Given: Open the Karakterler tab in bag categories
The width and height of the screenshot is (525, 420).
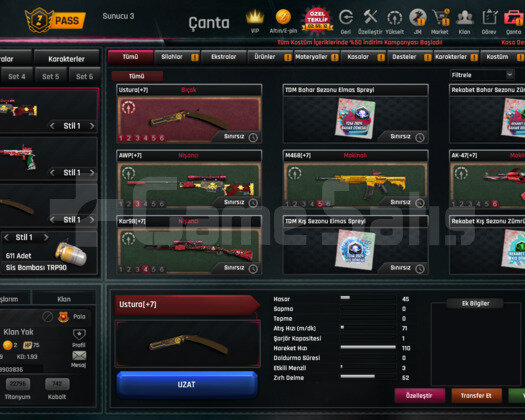Looking at the screenshot, I should pos(456,57).
